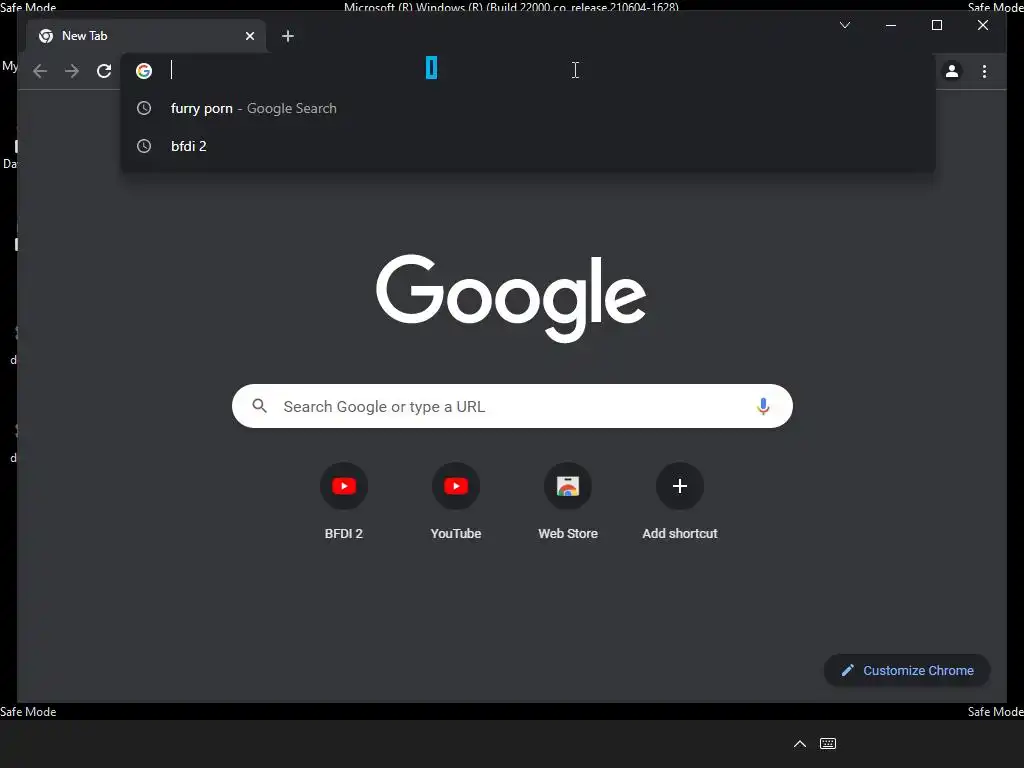
Task: Reload the page with the refresh icon
Action: point(104,71)
